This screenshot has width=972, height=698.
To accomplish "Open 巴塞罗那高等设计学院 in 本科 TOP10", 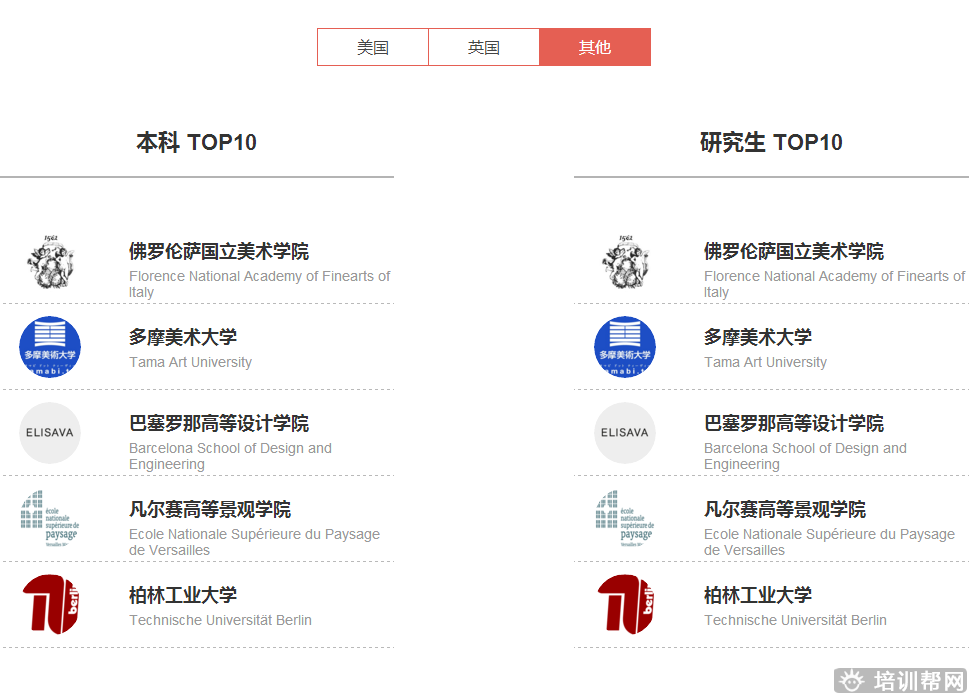I will pyautogui.click(x=219, y=423).
